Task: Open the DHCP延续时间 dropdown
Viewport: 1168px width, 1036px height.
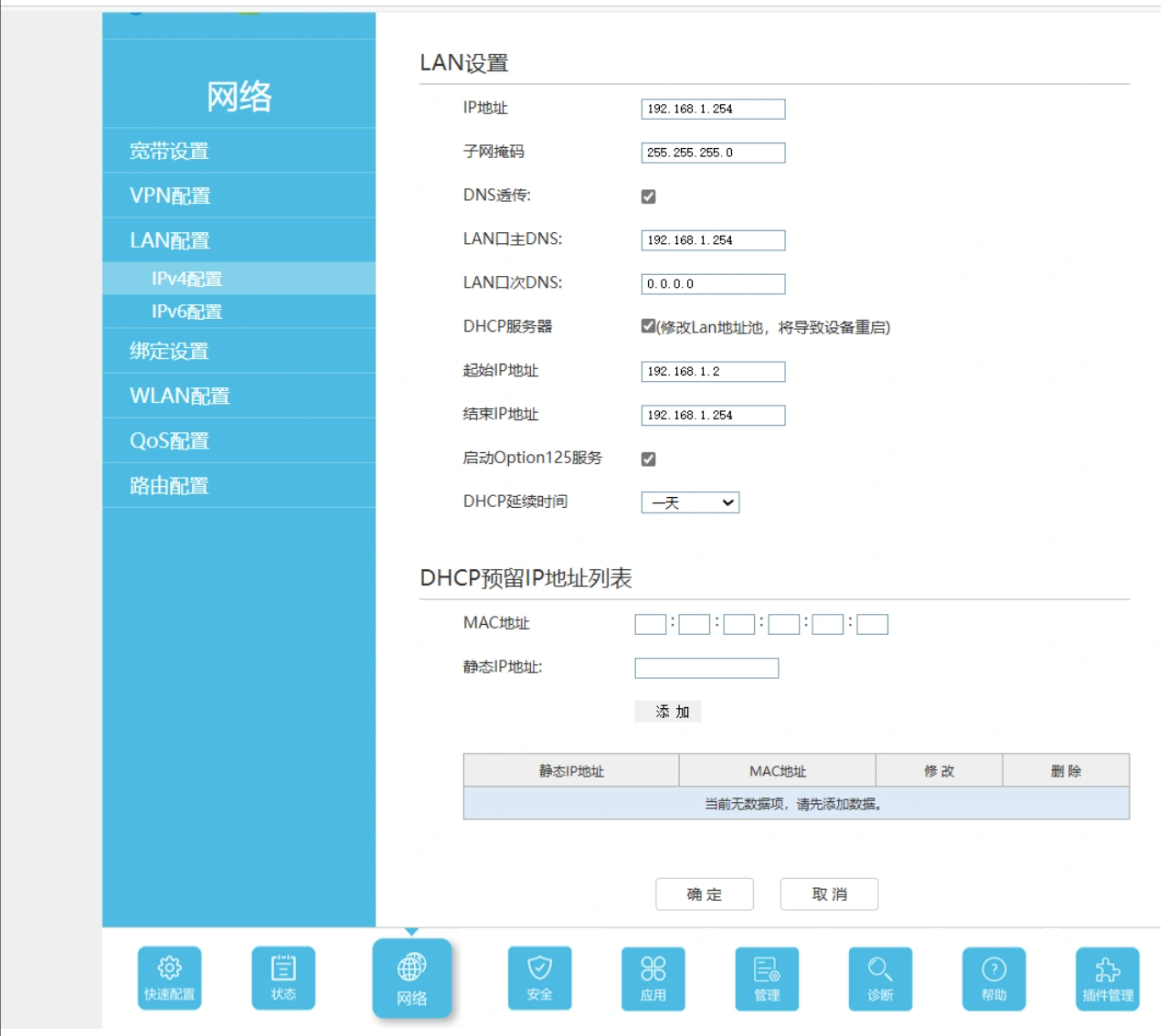Action: tap(690, 502)
